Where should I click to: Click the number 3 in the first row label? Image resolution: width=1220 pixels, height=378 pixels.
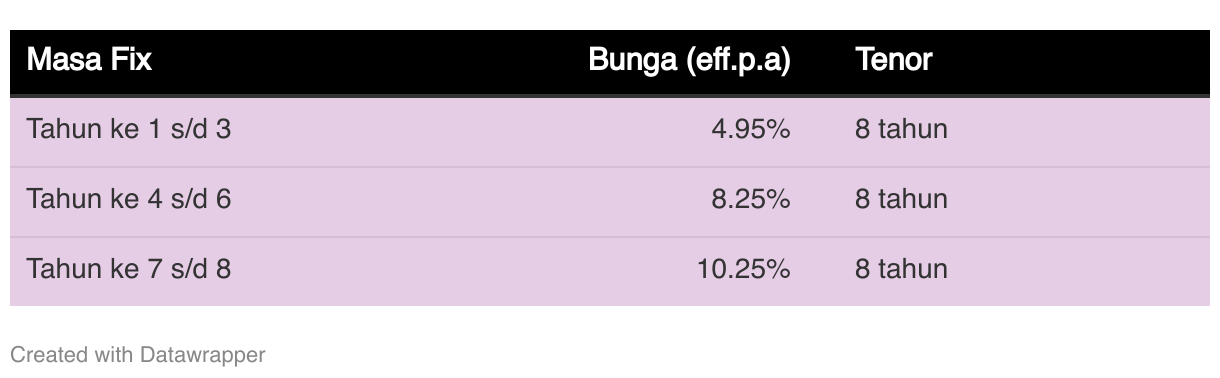coord(224,129)
